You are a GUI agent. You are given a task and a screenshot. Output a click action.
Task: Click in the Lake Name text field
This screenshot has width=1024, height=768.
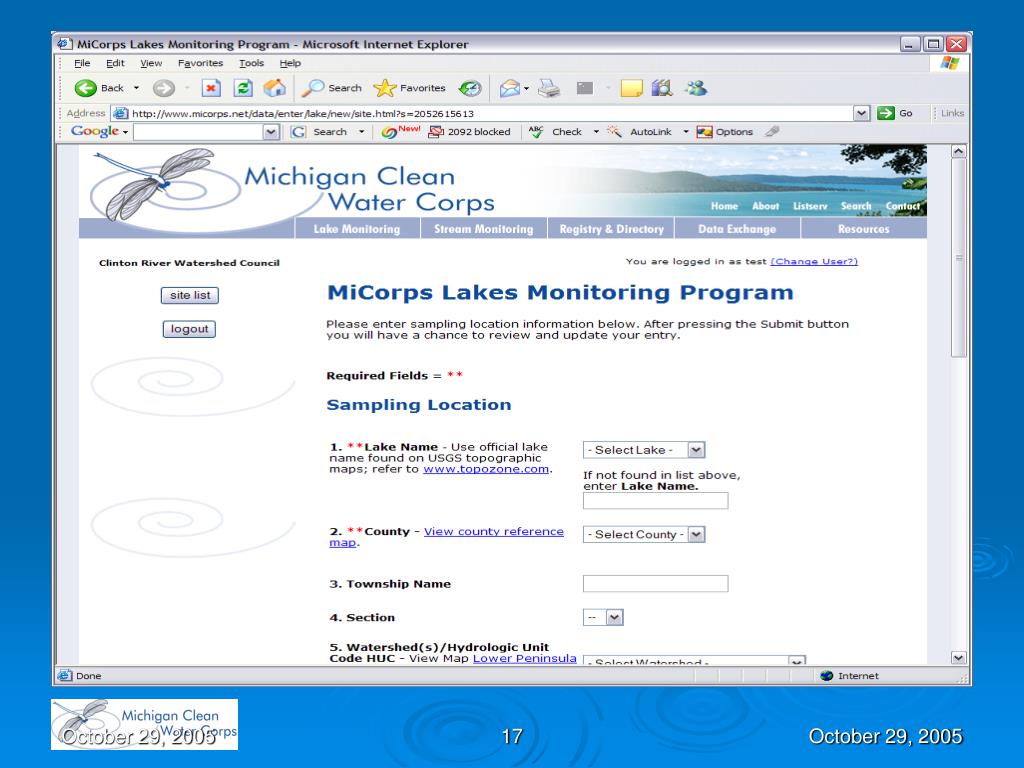coord(656,501)
